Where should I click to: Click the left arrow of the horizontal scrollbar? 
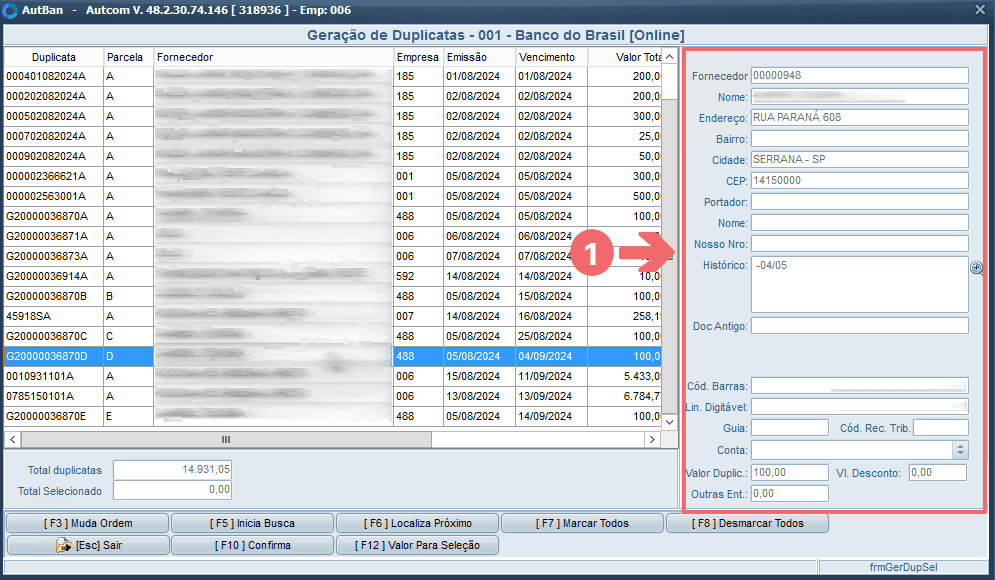(13, 439)
